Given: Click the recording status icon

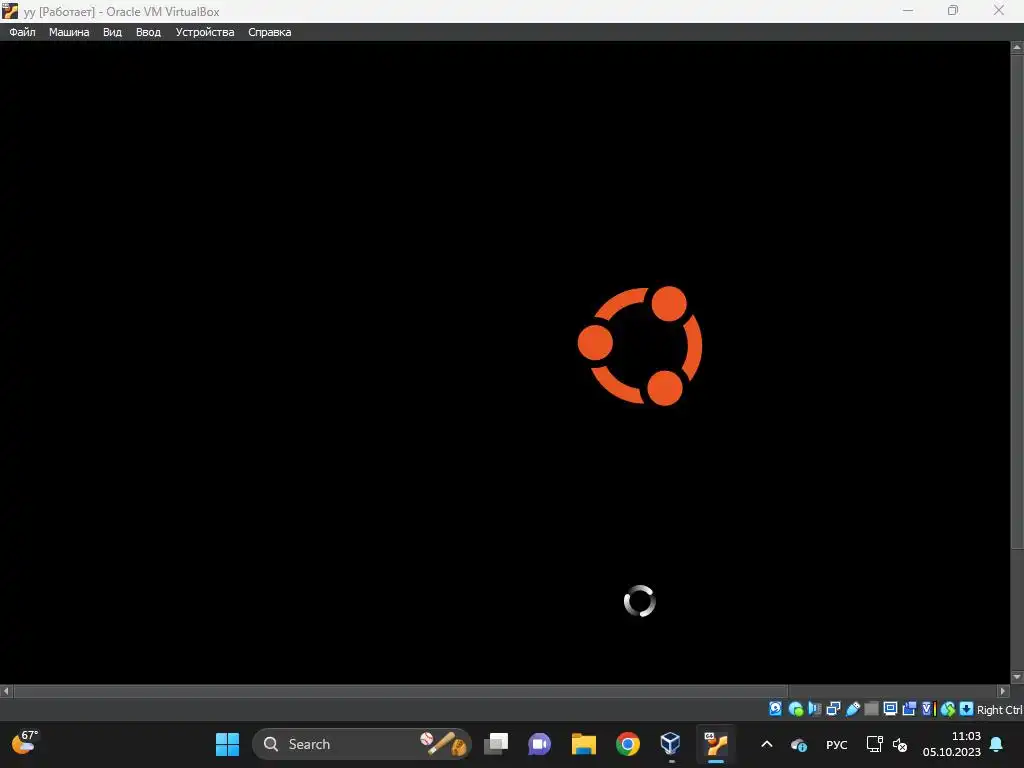Looking at the screenshot, I should click(x=909, y=709).
